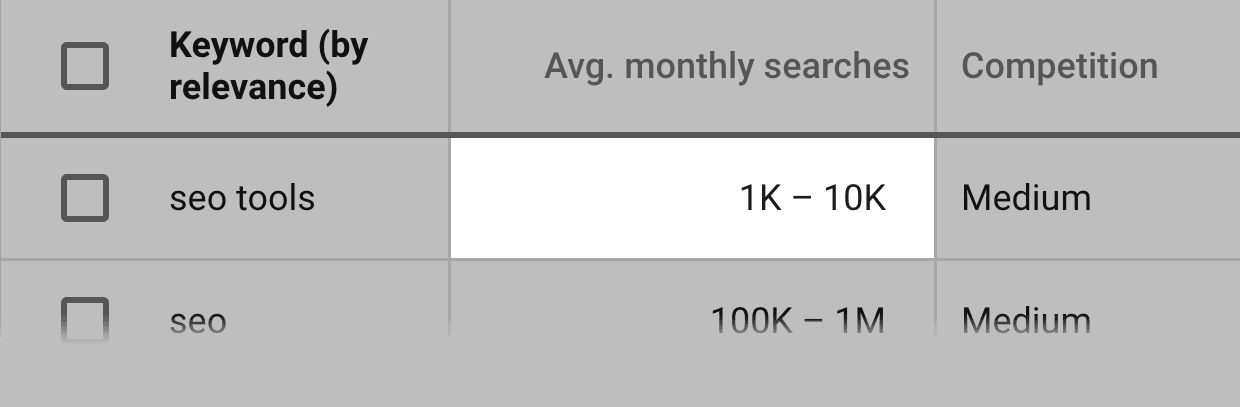Click the divider between Avg. monthly searches and Competition headers
1240x407 pixels.
pyautogui.click(x=935, y=66)
